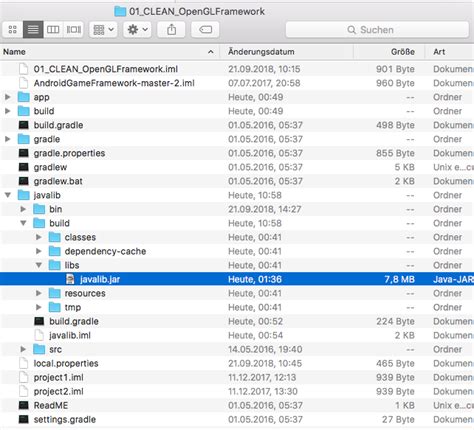The height and width of the screenshot is (430, 474).
Task: Select the resources folder icon
Action: pos(54,293)
